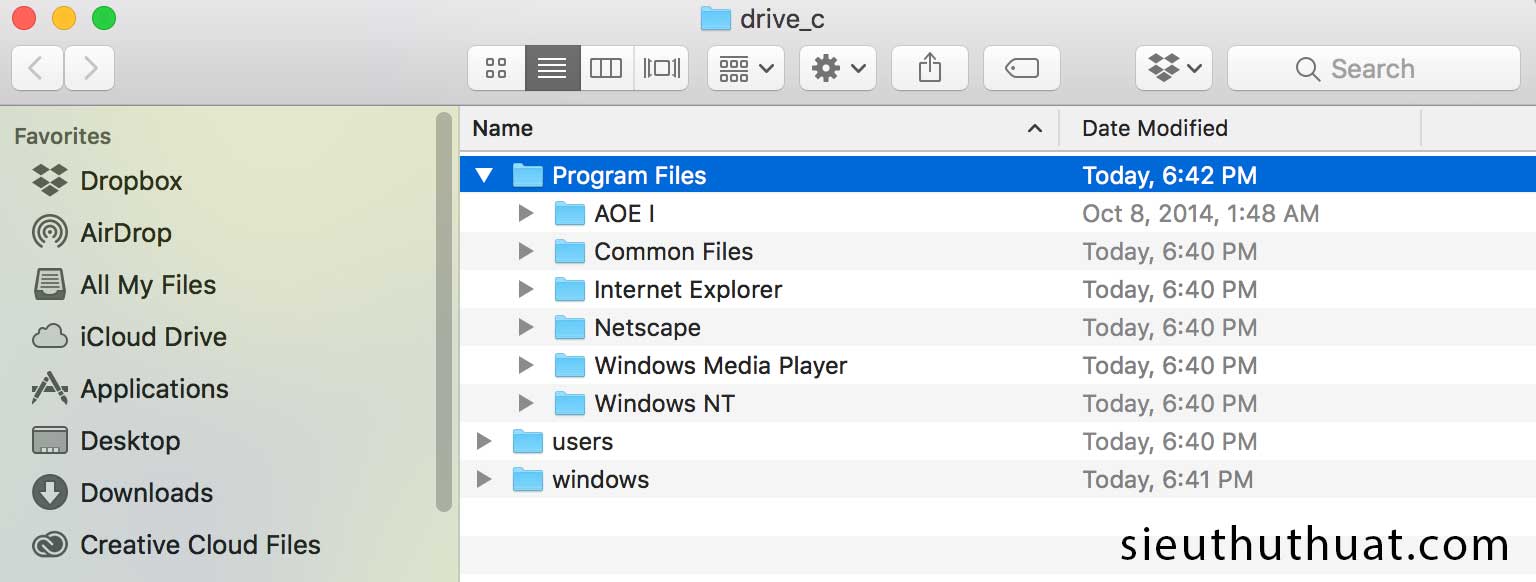Click the sidebar scrollbar

(x=445, y=312)
